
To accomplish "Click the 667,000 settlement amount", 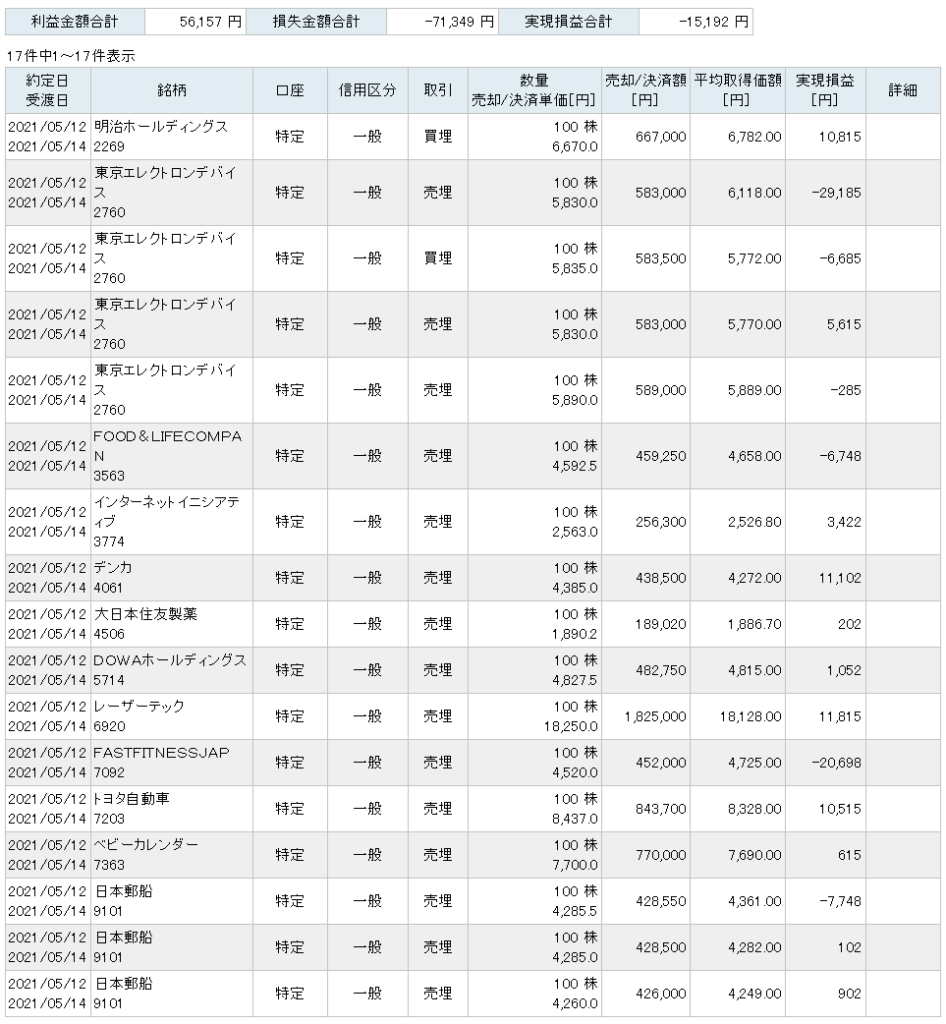I will coord(661,137).
